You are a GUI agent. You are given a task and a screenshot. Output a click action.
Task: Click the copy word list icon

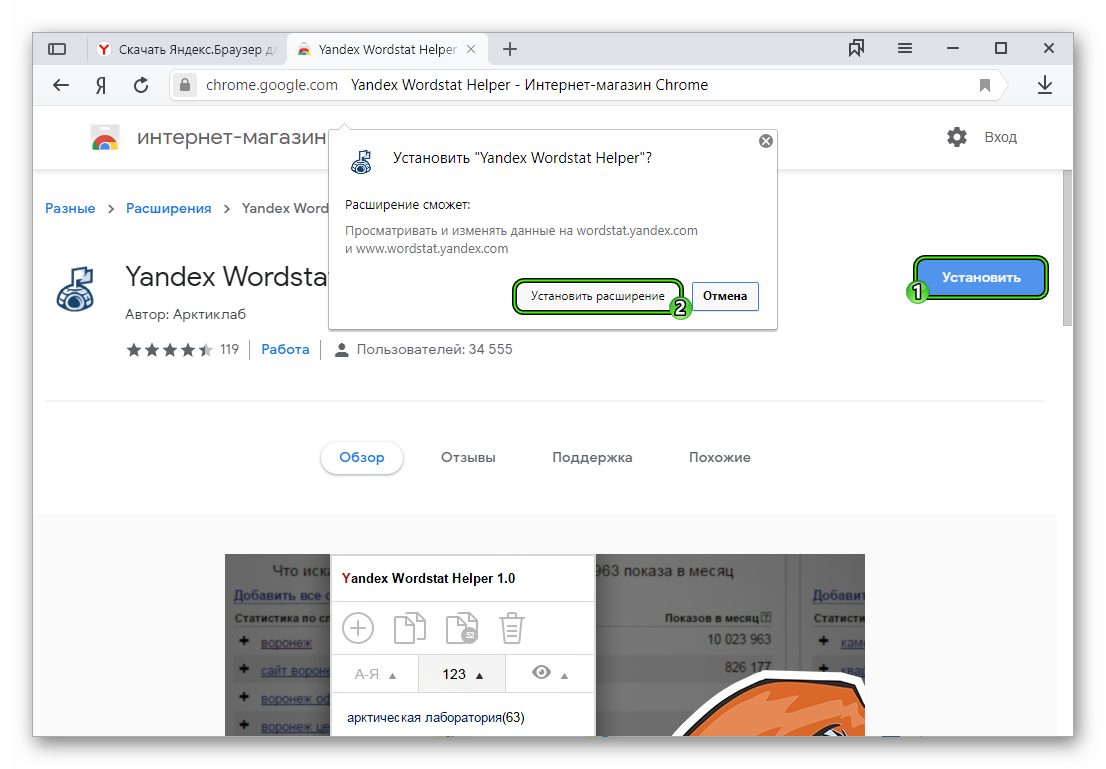(x=409, y=627)
